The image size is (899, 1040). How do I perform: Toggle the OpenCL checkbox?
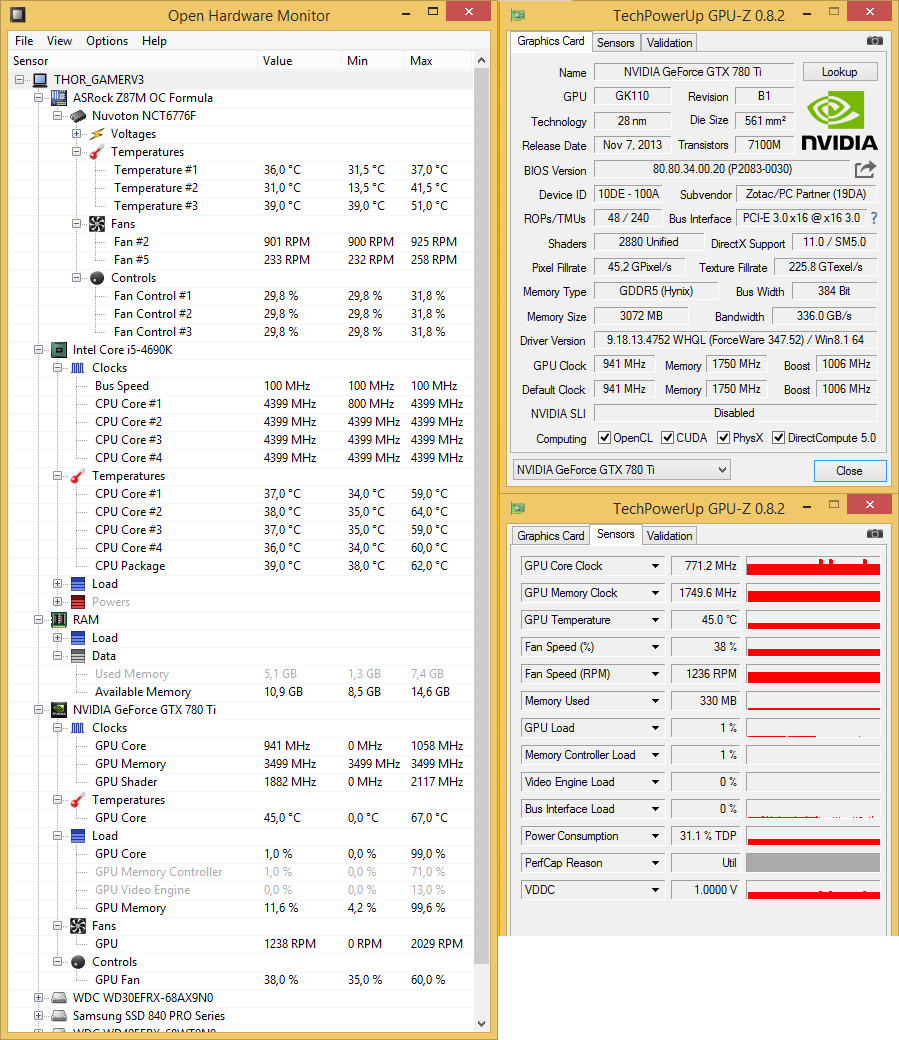point(604,438)
